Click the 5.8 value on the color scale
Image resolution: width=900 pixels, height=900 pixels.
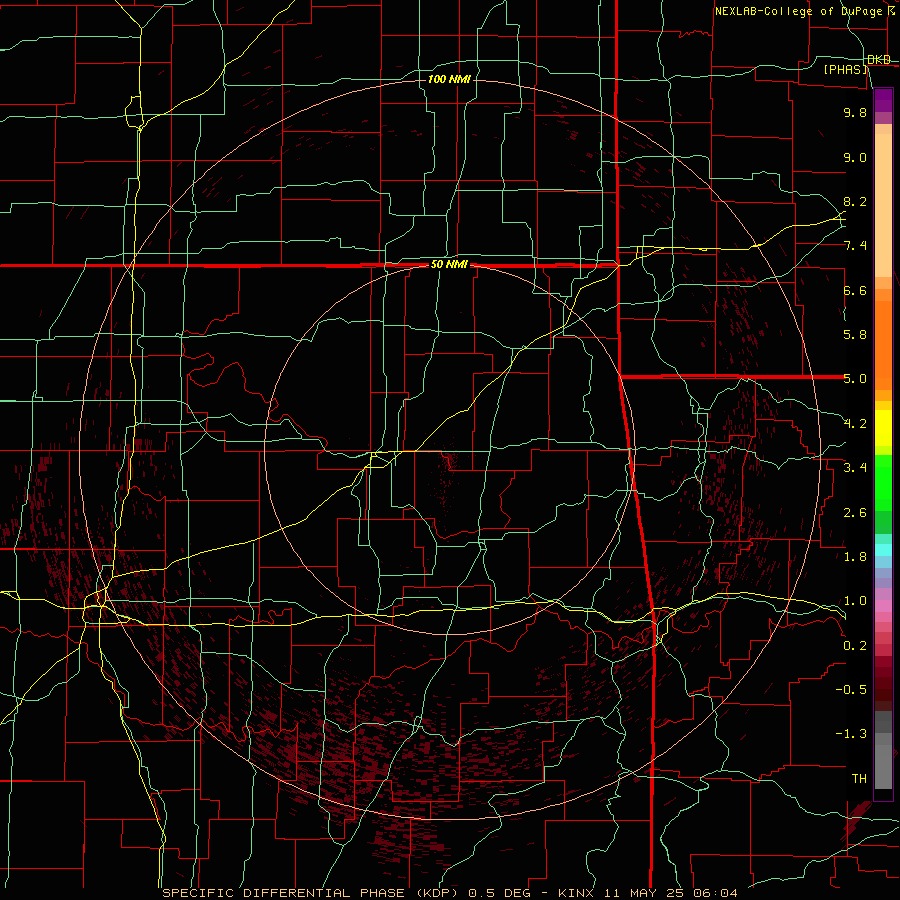(855, 335)
